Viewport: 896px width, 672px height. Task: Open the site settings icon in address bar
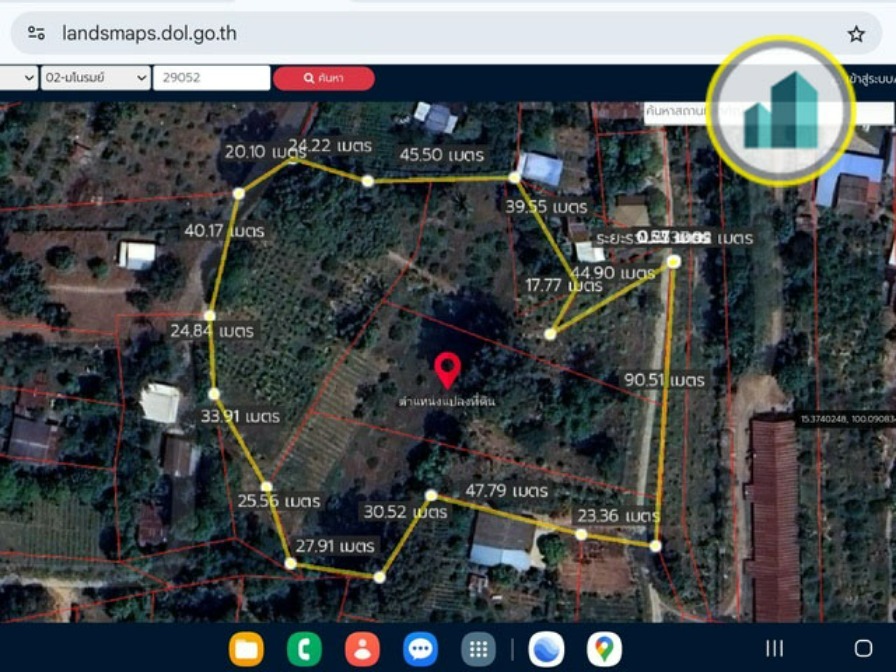(36, 33)
